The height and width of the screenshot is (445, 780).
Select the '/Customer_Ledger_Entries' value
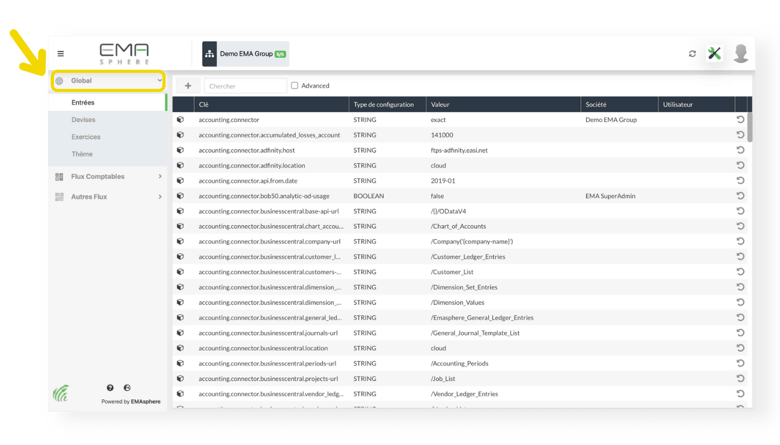pos(468,257)
